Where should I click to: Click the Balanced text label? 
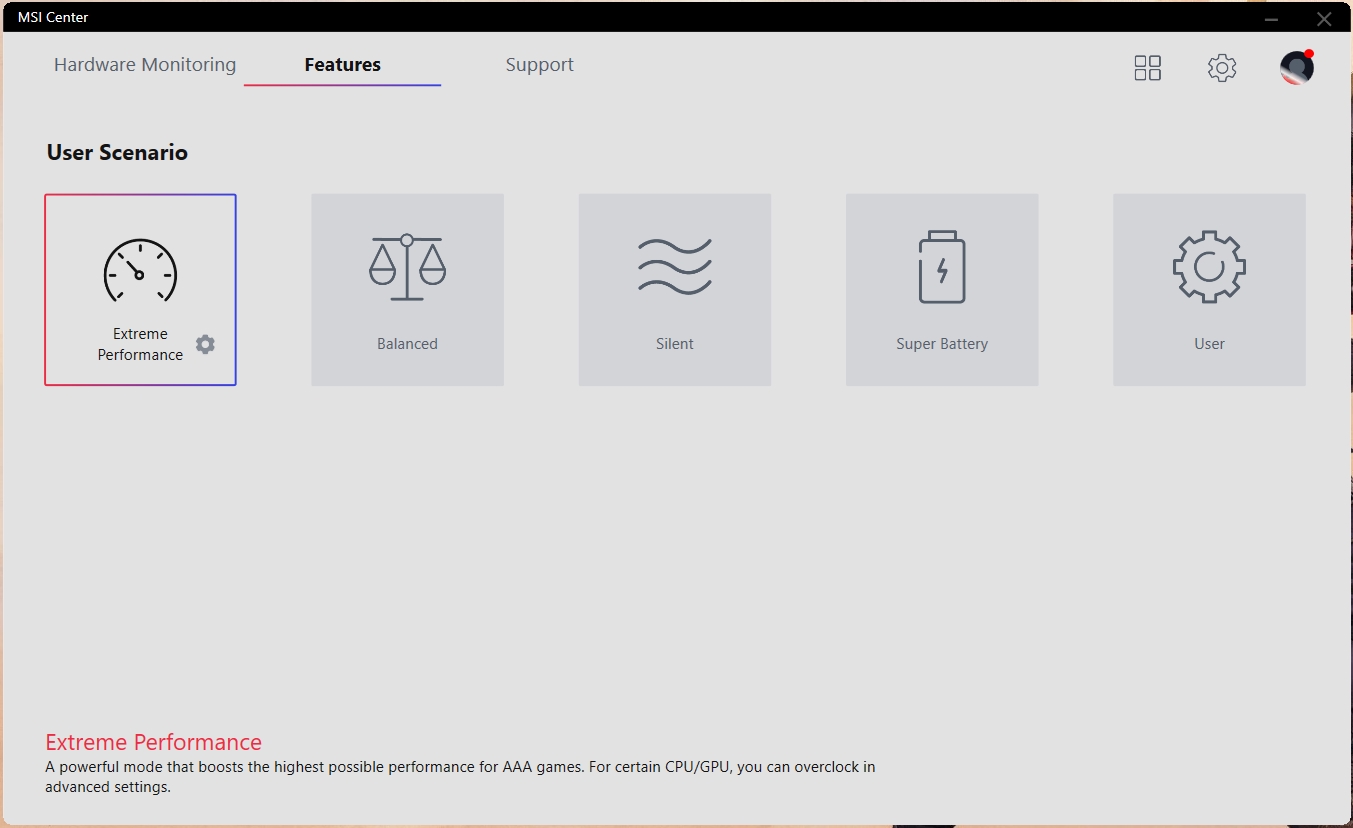[x=407, y=344]
